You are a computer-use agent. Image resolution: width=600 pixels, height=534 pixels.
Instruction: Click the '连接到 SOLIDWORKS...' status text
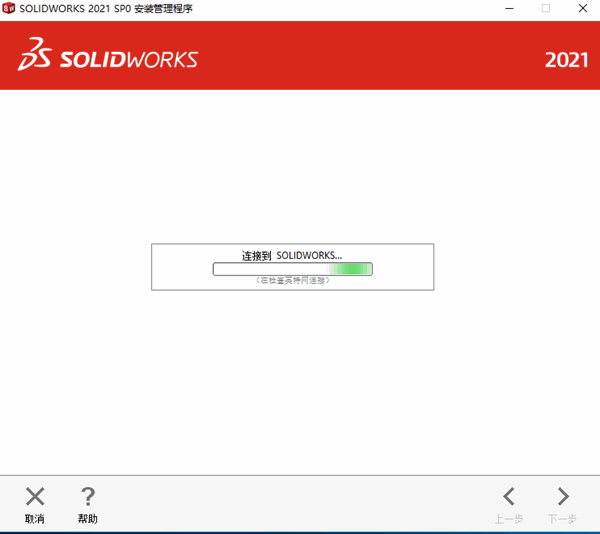(292, 255)
